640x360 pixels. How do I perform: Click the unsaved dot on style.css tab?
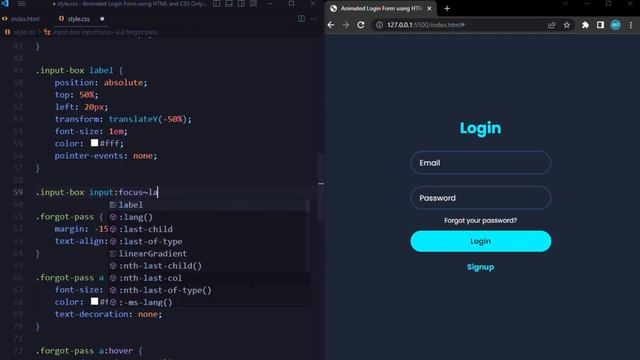(102, 19)
